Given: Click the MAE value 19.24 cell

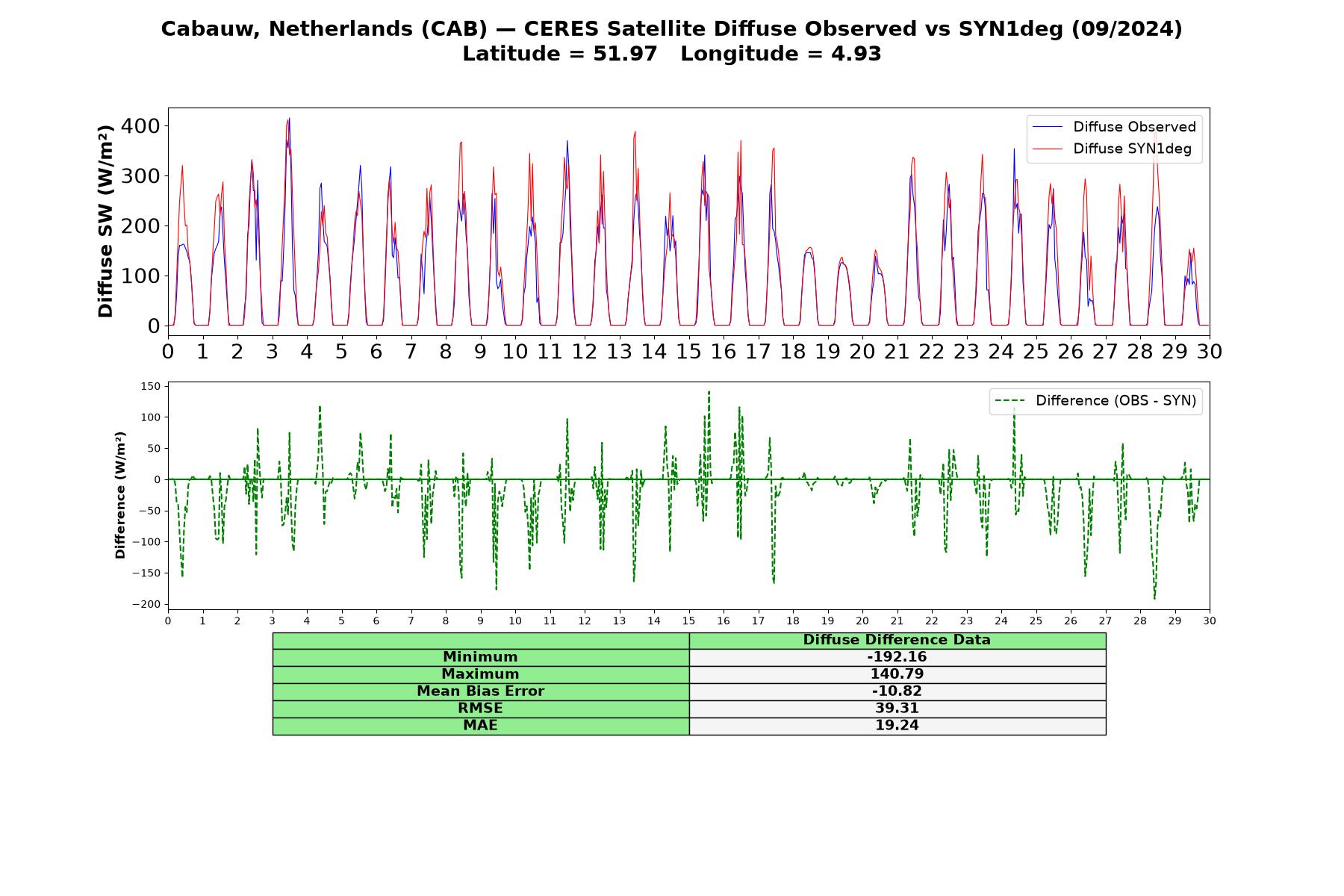Looking at the screenshot, I should [897, 726].
